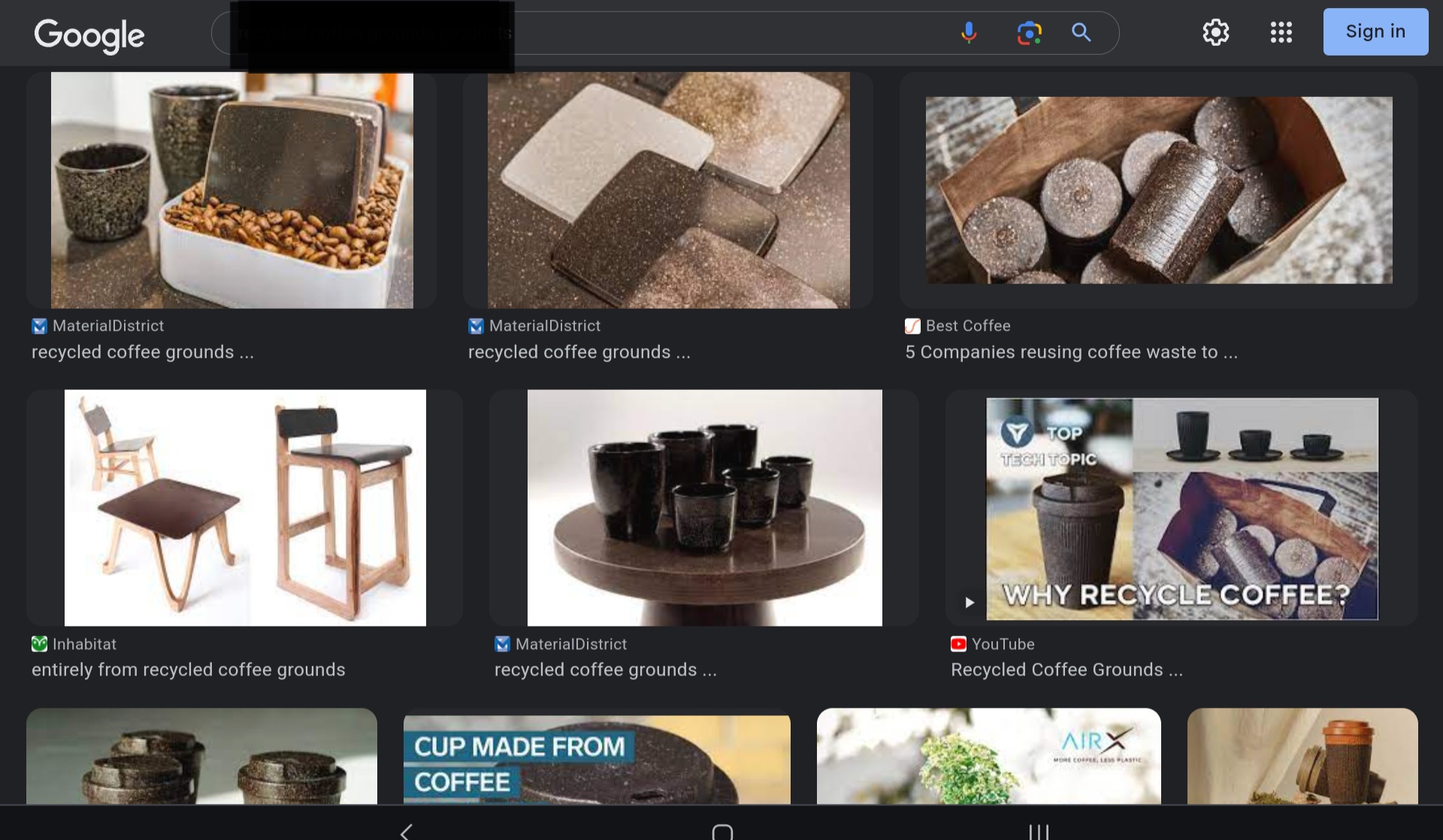Open thumbnail of coffee logs in paper bag
The height and width of the screenshot is (840, 1443).
coord(1158,190)
